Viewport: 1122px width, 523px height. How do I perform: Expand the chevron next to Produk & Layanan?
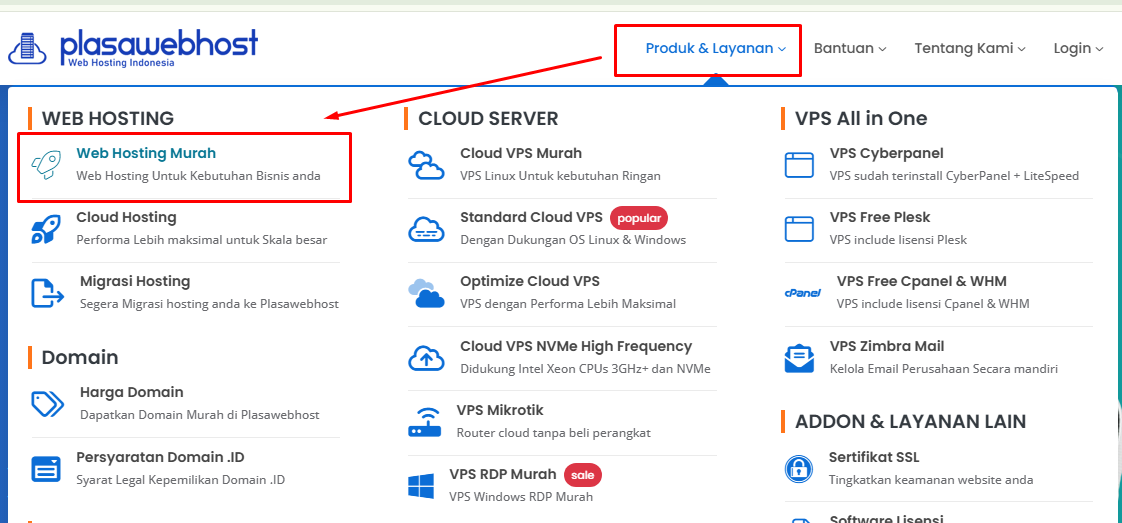click(x=782, y=49)
